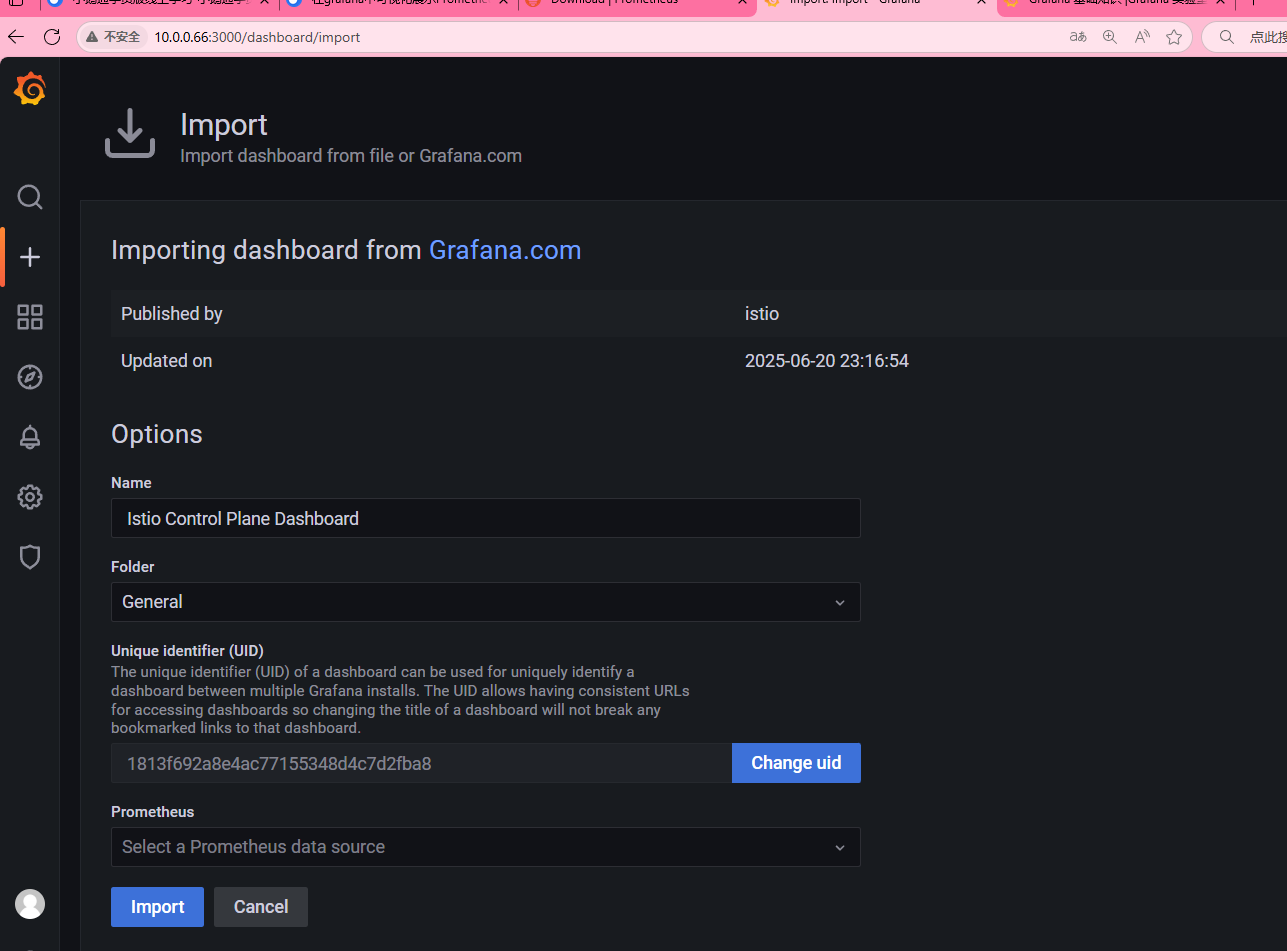Open the Alerting bell icon

[x=30, y=437]
